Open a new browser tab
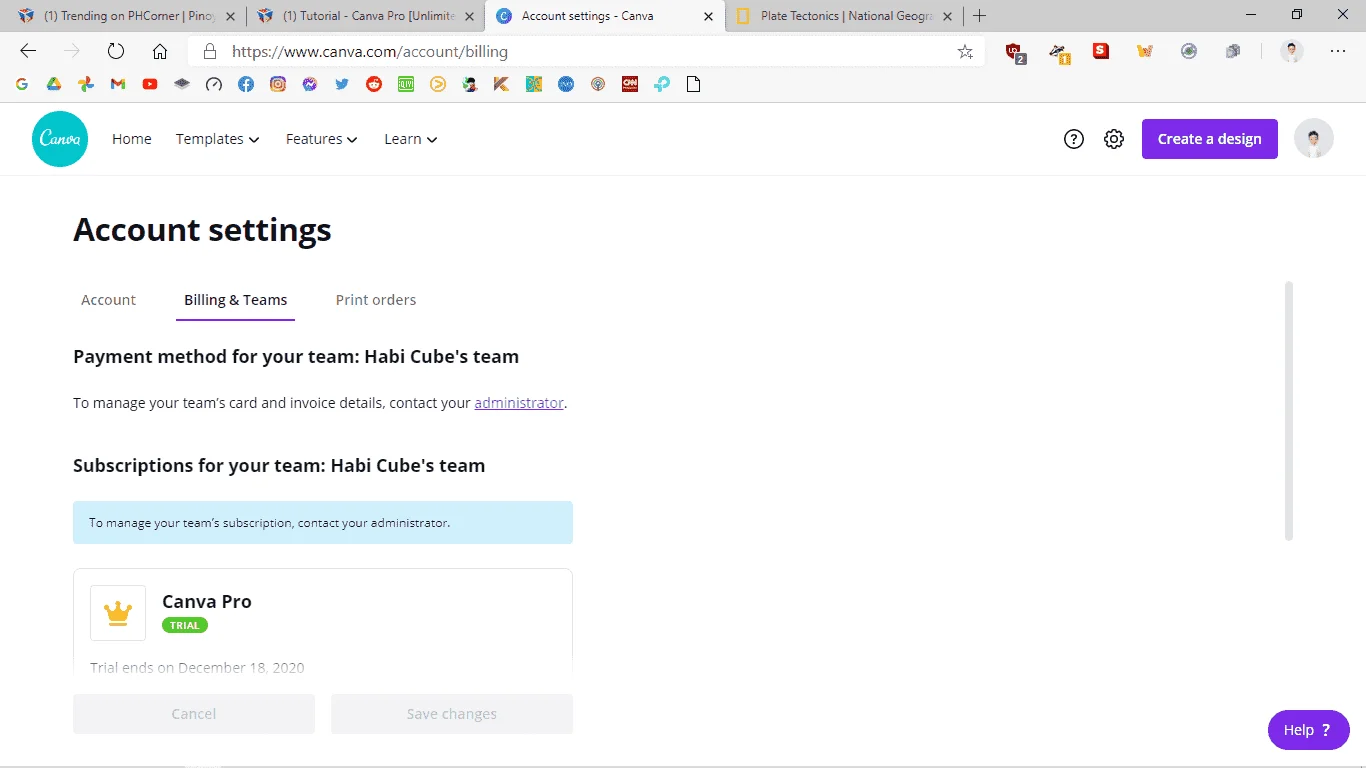 [x=980, y=16]
